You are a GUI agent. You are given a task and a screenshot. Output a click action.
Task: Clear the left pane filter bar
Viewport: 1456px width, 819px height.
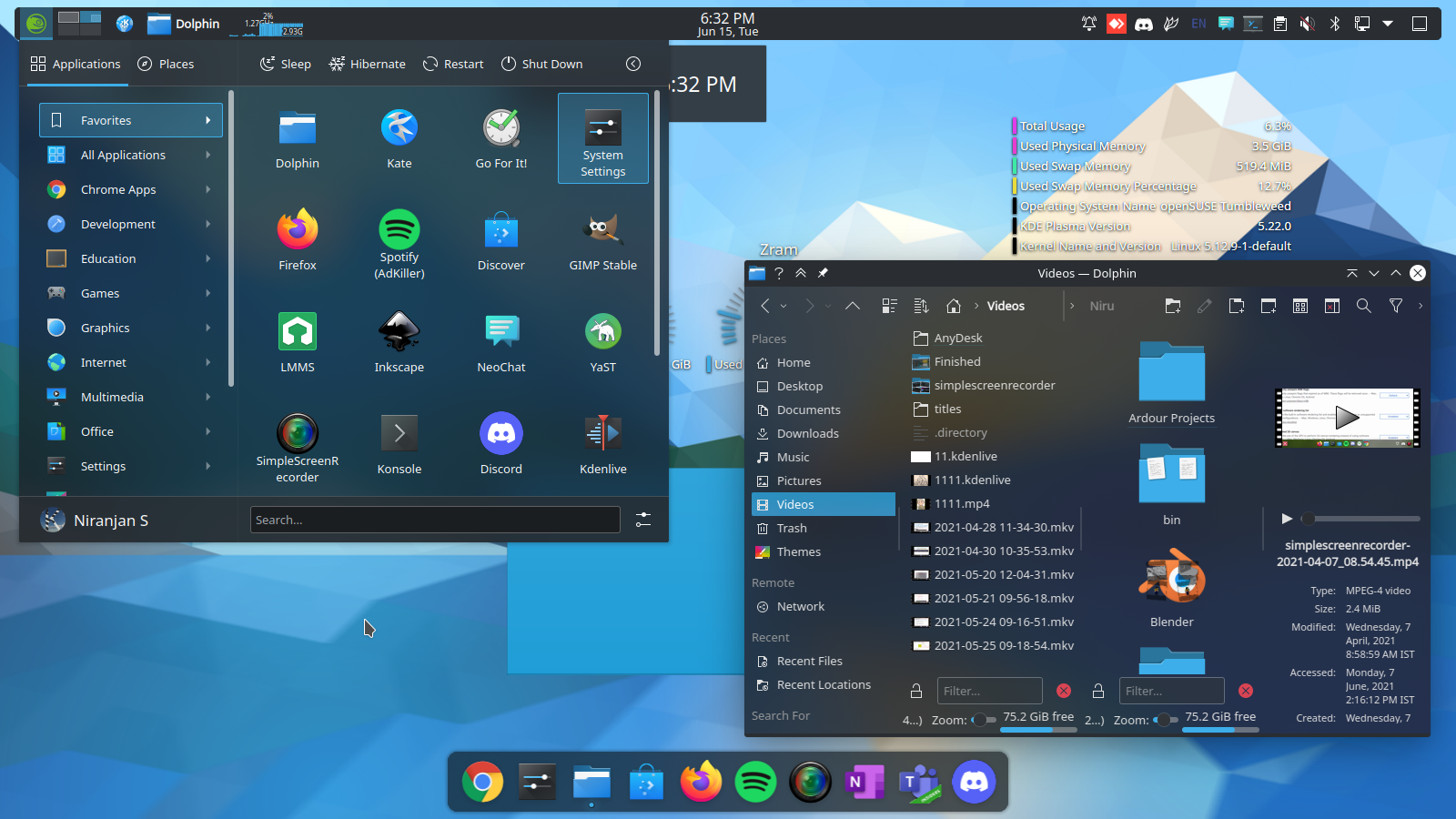coord(1064,691)
